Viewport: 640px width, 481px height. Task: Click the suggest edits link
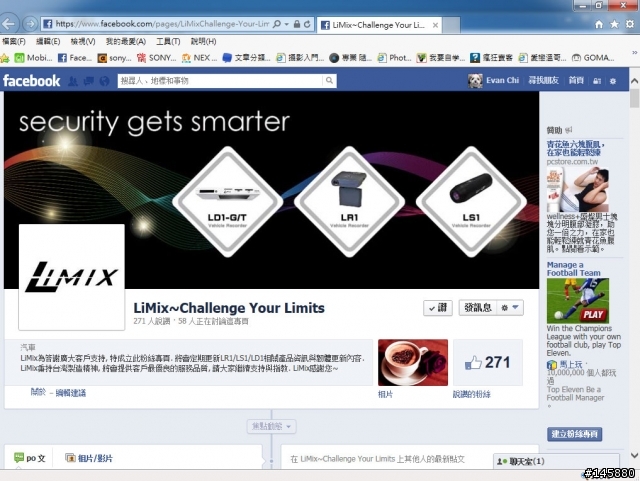71,393
